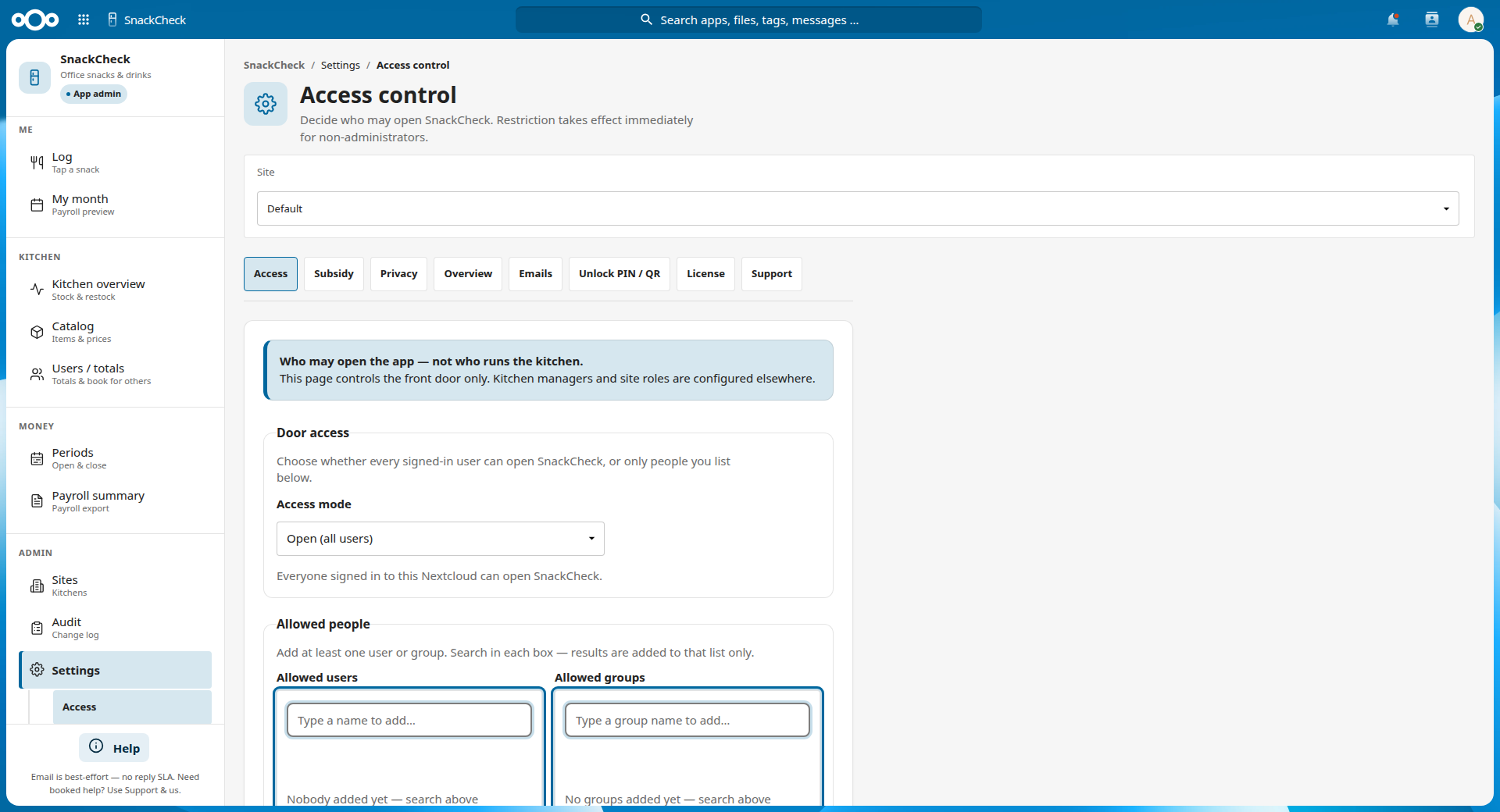The width and height of the screenshot is (1500, 812).
Task: Open the Catalog items & prices page
Action: coord(116,332)
